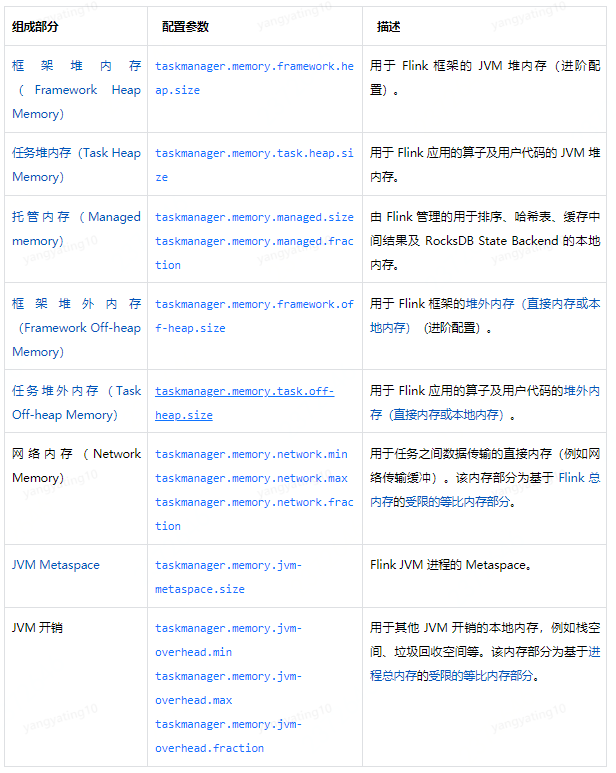Click taskmanager.memory.network.fraction link
616x773 pixels.
(254, 514)
